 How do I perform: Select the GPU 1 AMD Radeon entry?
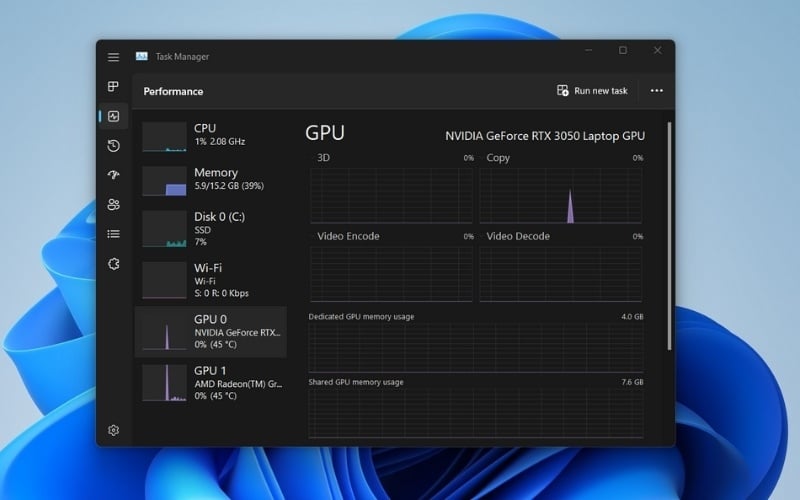click(211, 383)
